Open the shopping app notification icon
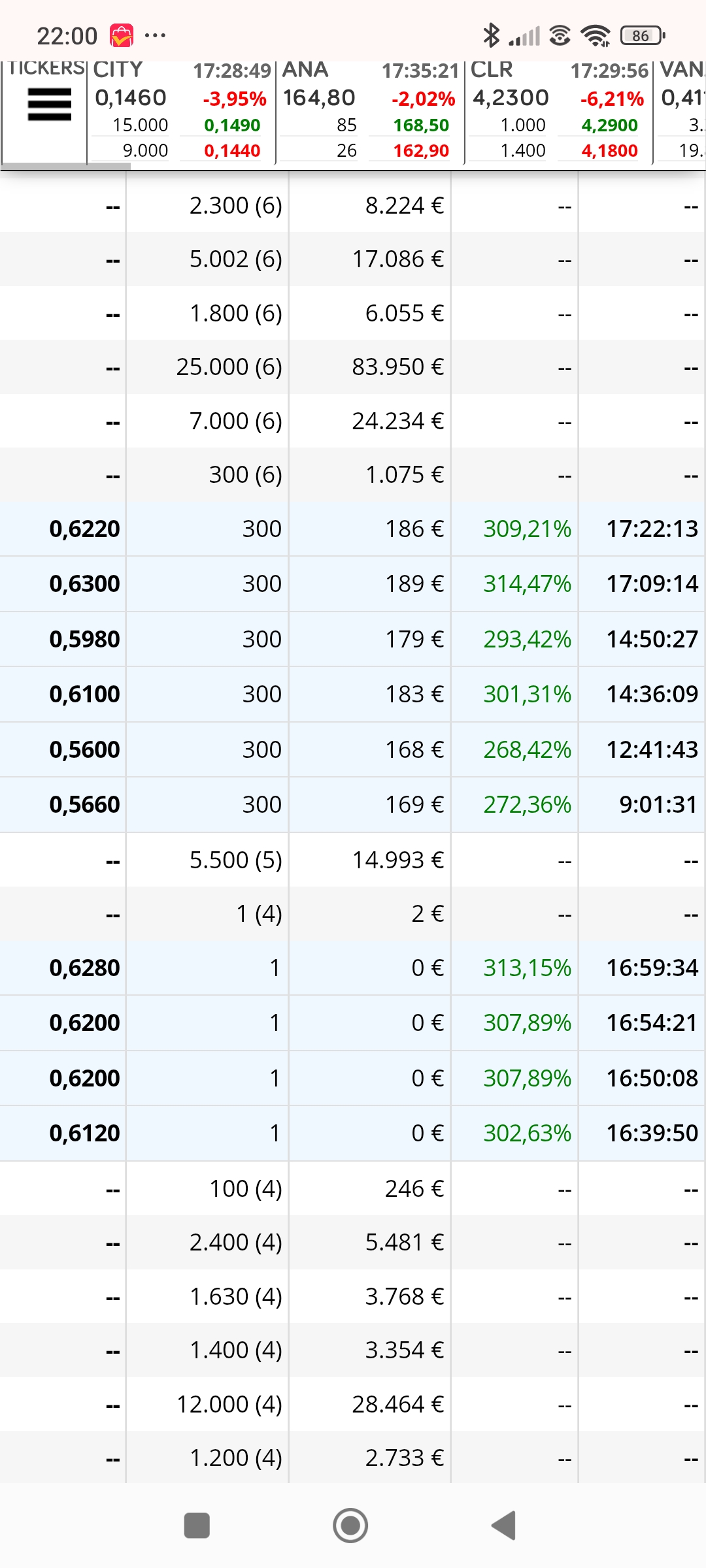 [122, 35]
